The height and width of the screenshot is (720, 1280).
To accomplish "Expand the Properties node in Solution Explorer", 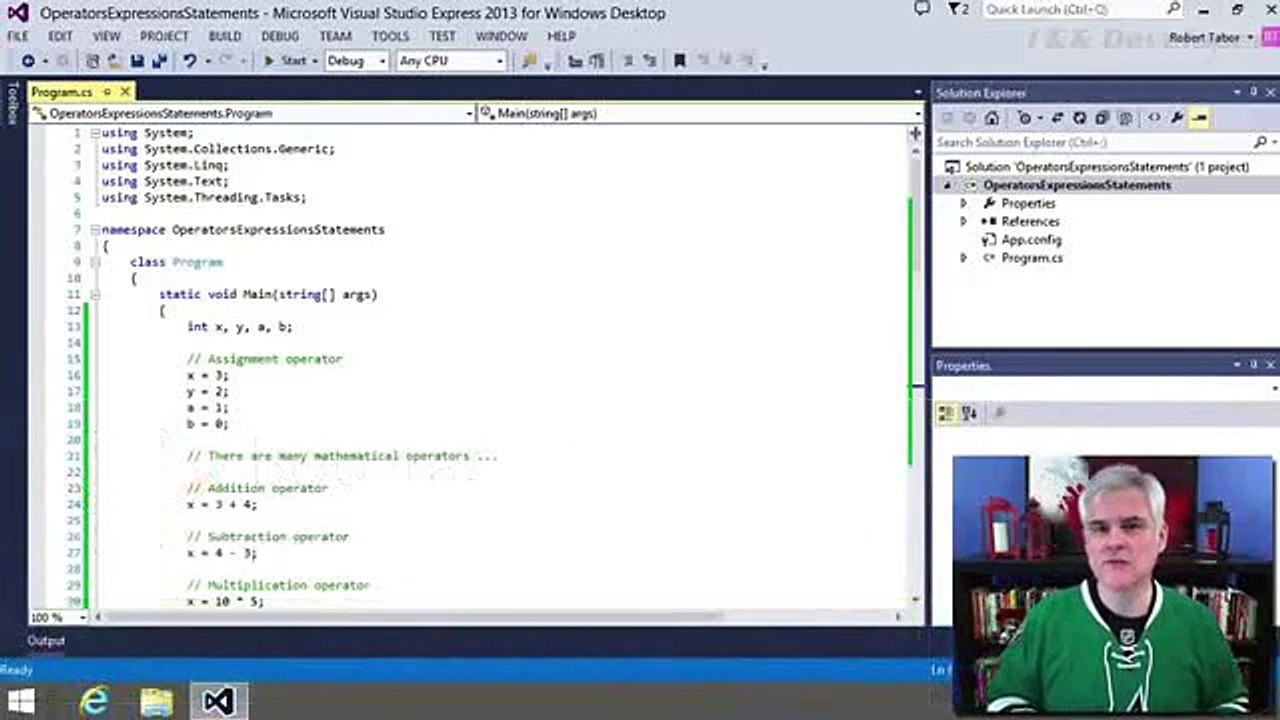I will pyautogui.click(x=963, y=204).
